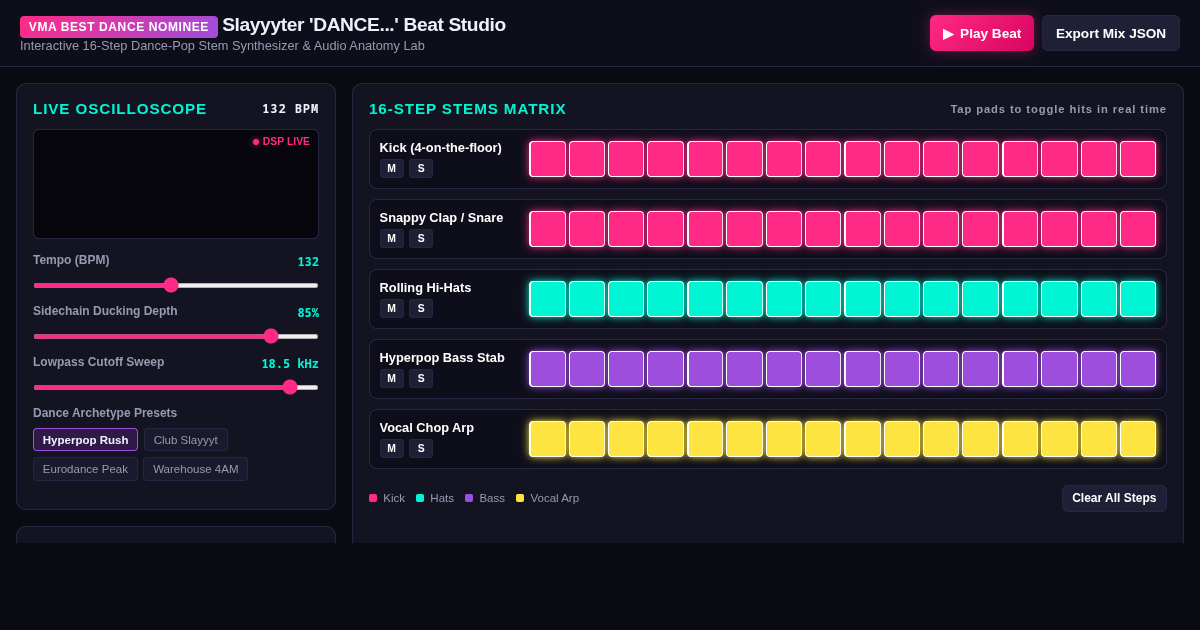Viewport: 1200px width, 630px height.
Task: Select the Hyperpop Rush preset
Action: click(x=85, y=440)
